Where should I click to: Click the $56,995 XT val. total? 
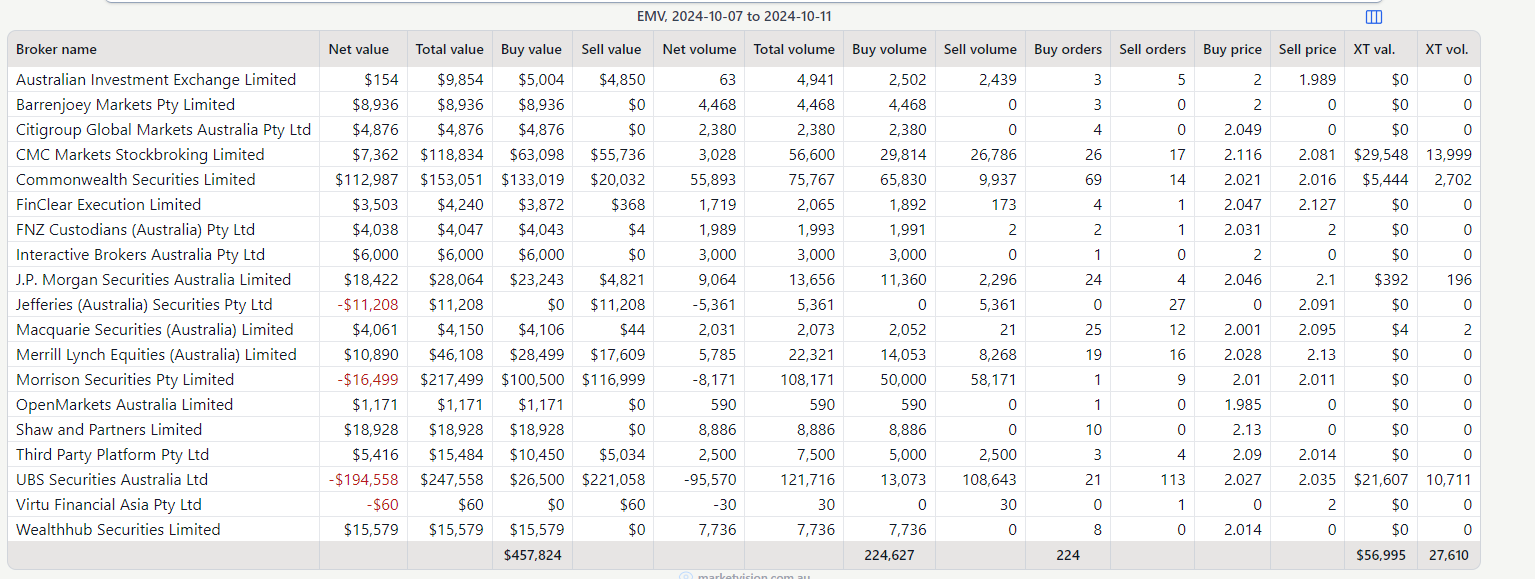click(x=1381, y=555)
